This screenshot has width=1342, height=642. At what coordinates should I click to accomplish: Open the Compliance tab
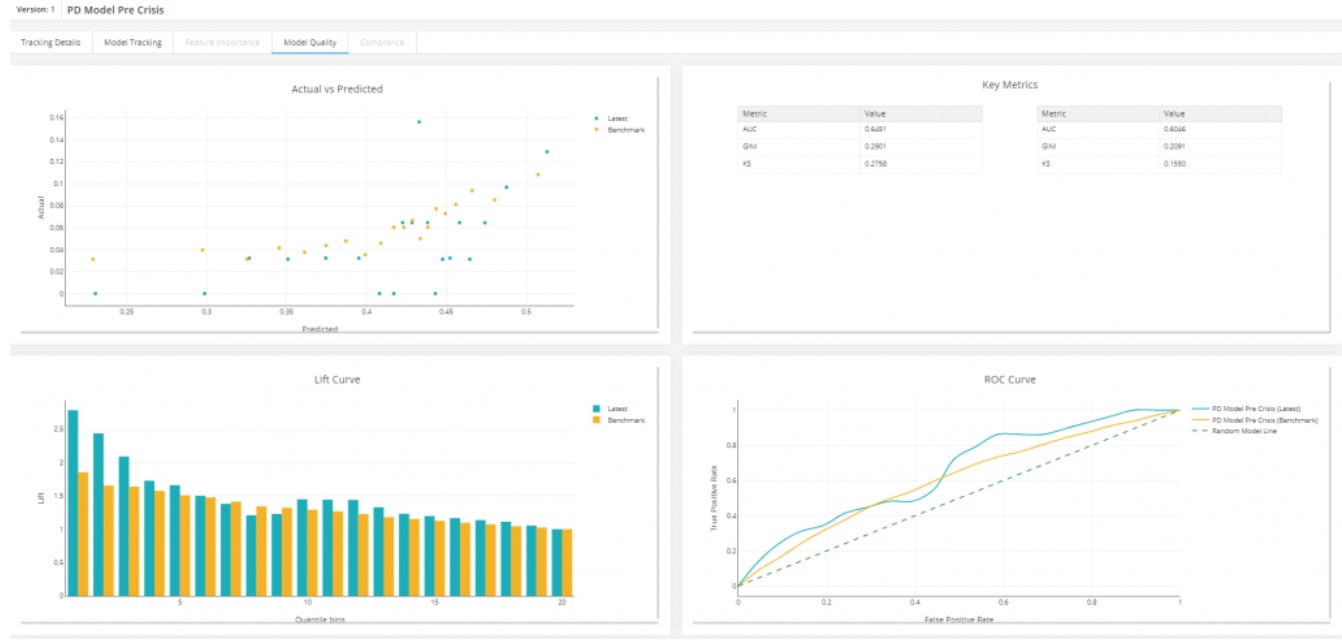382,43
